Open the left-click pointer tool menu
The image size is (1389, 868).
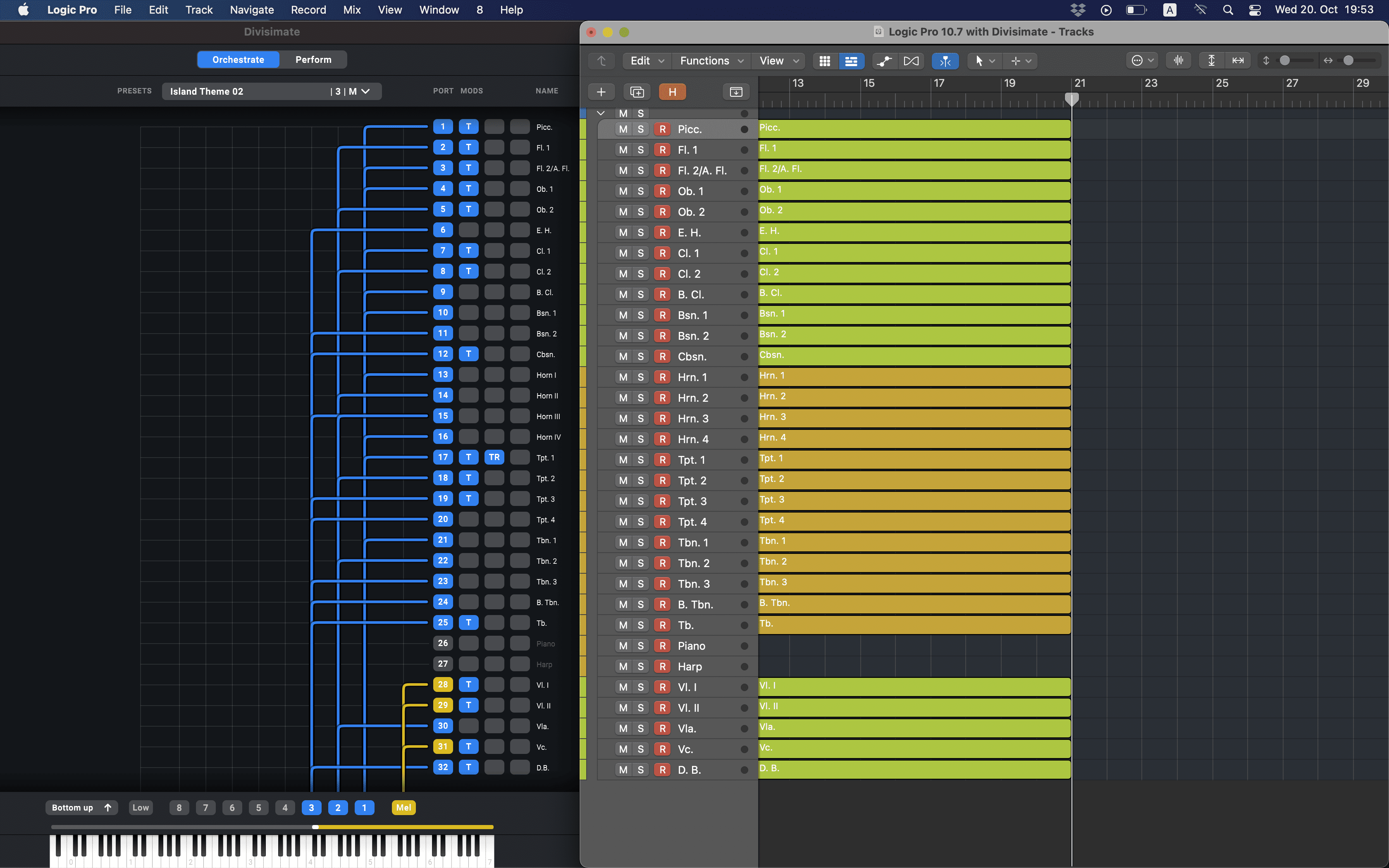[x=984, y=61]
